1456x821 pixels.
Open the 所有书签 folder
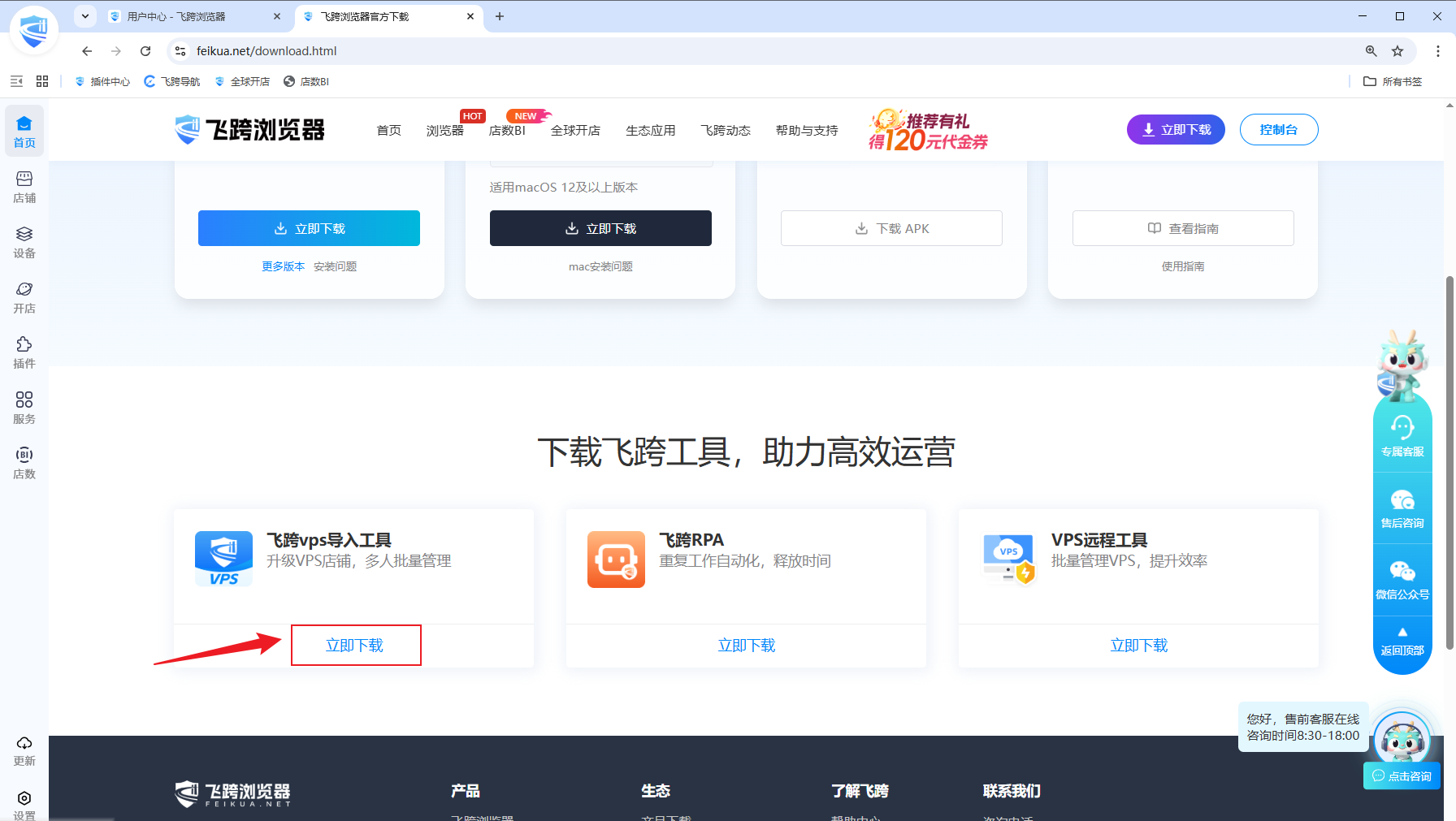tap(1393, 81)
